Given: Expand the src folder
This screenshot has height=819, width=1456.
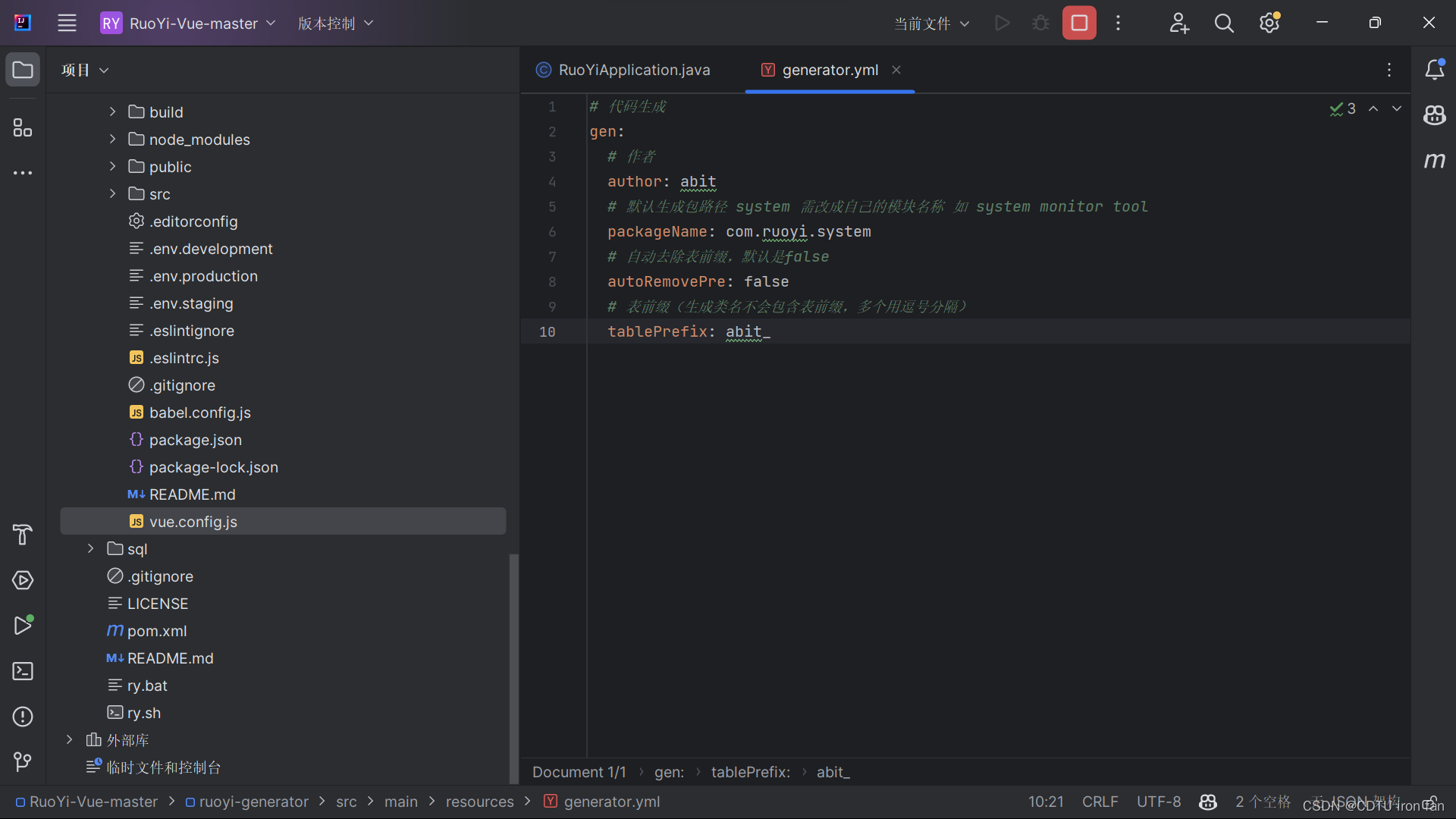Looking at the screenshot, I should (112, 193).
